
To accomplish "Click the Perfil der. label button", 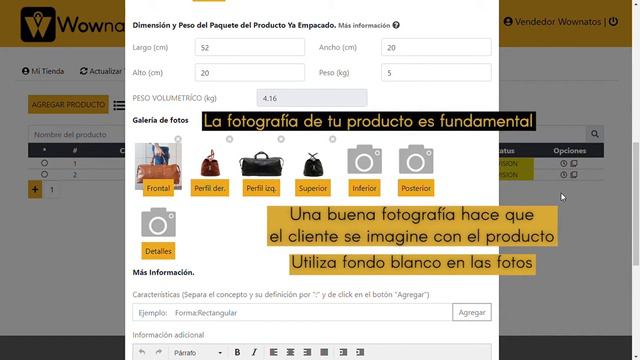I will pyautogui.click(x=210, y=188).
